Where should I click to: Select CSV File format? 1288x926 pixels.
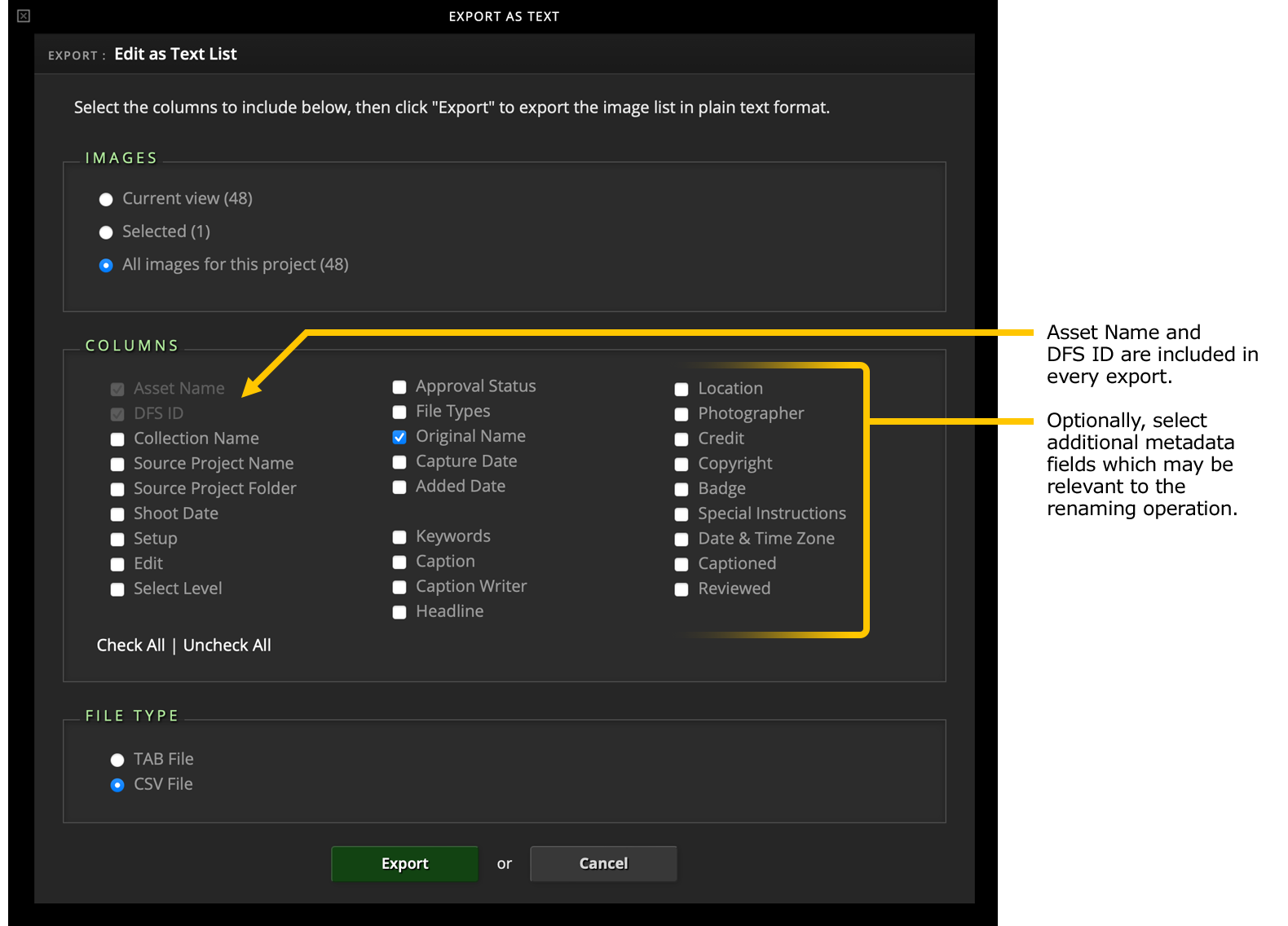(x=117, y=785)
